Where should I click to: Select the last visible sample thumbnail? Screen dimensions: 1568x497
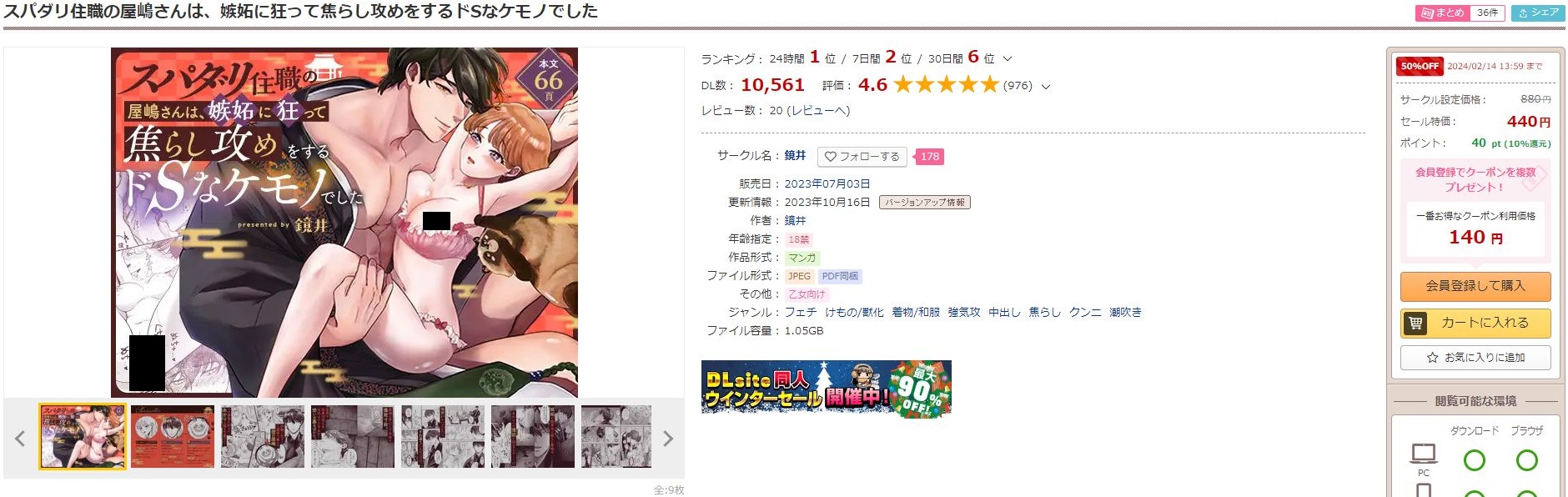(x=616, y=437)
